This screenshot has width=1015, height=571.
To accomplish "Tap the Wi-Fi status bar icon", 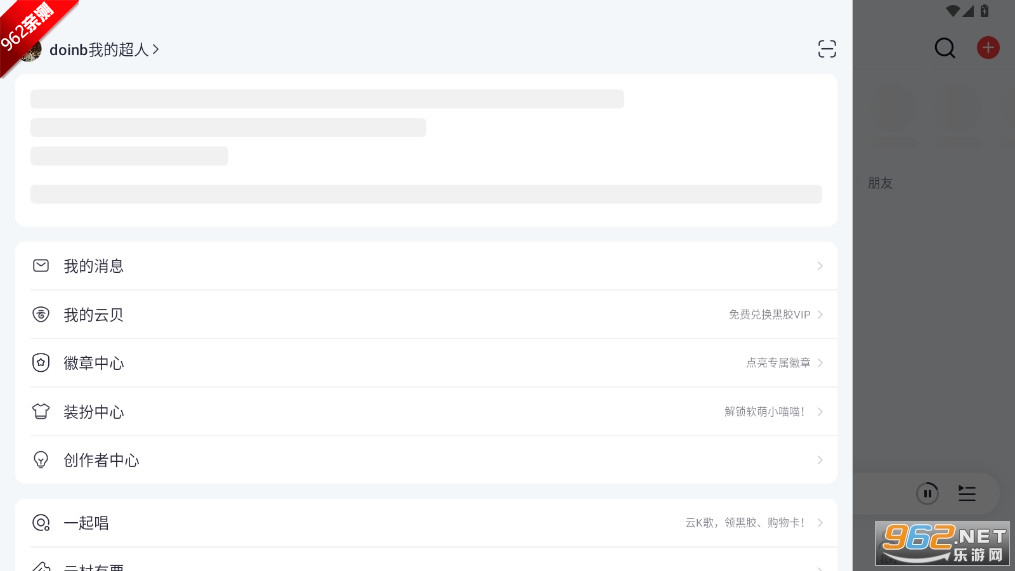I will (953, 11).
